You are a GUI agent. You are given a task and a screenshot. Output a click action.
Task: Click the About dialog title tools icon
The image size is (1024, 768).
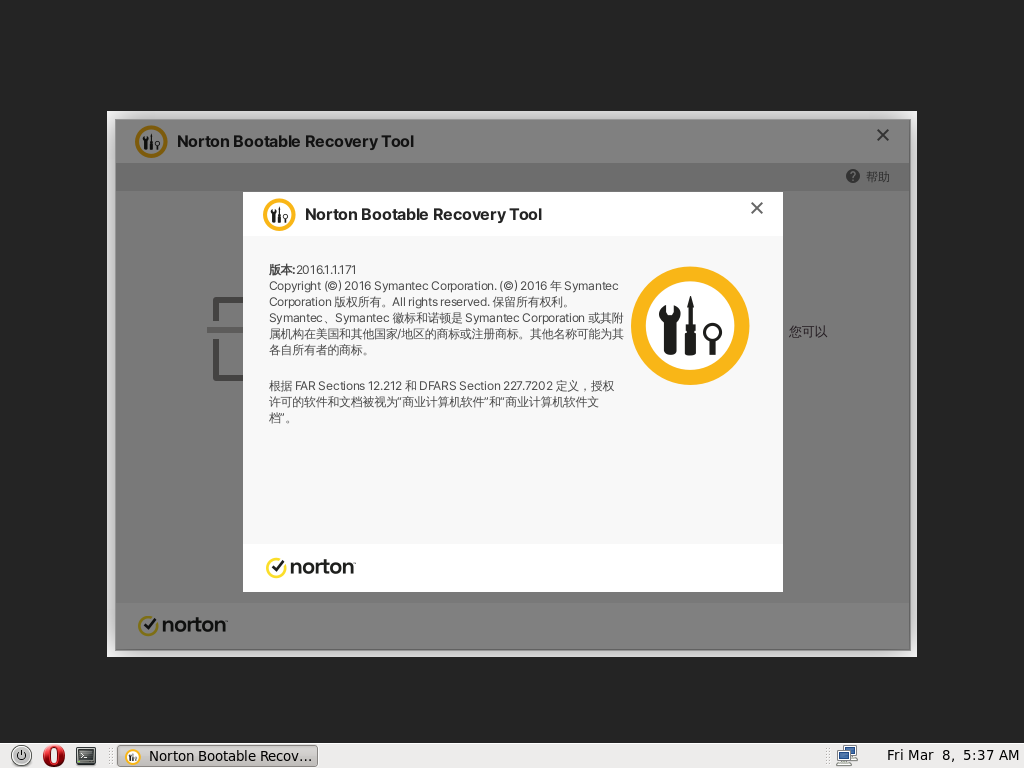click(279, 215)
